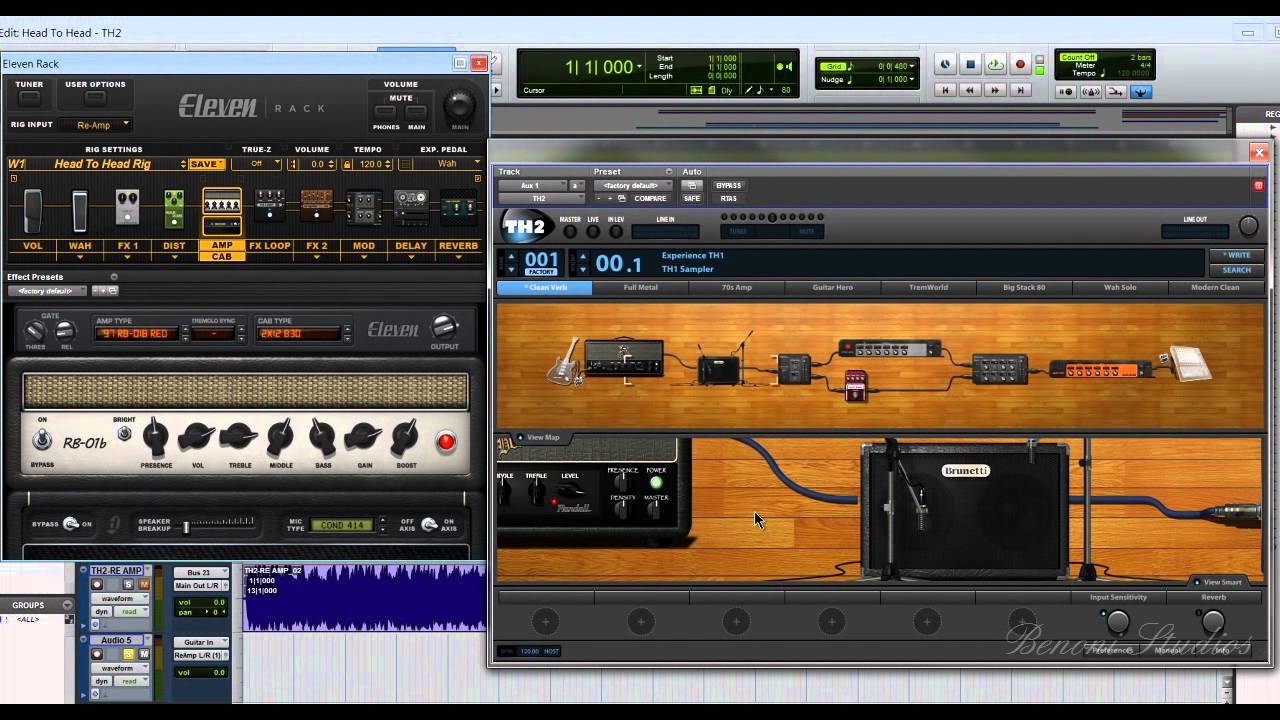Open the Rig Input Re-Amp dropdown
Viewport: 1280px width, 720px height.
(x=95, y=125)
